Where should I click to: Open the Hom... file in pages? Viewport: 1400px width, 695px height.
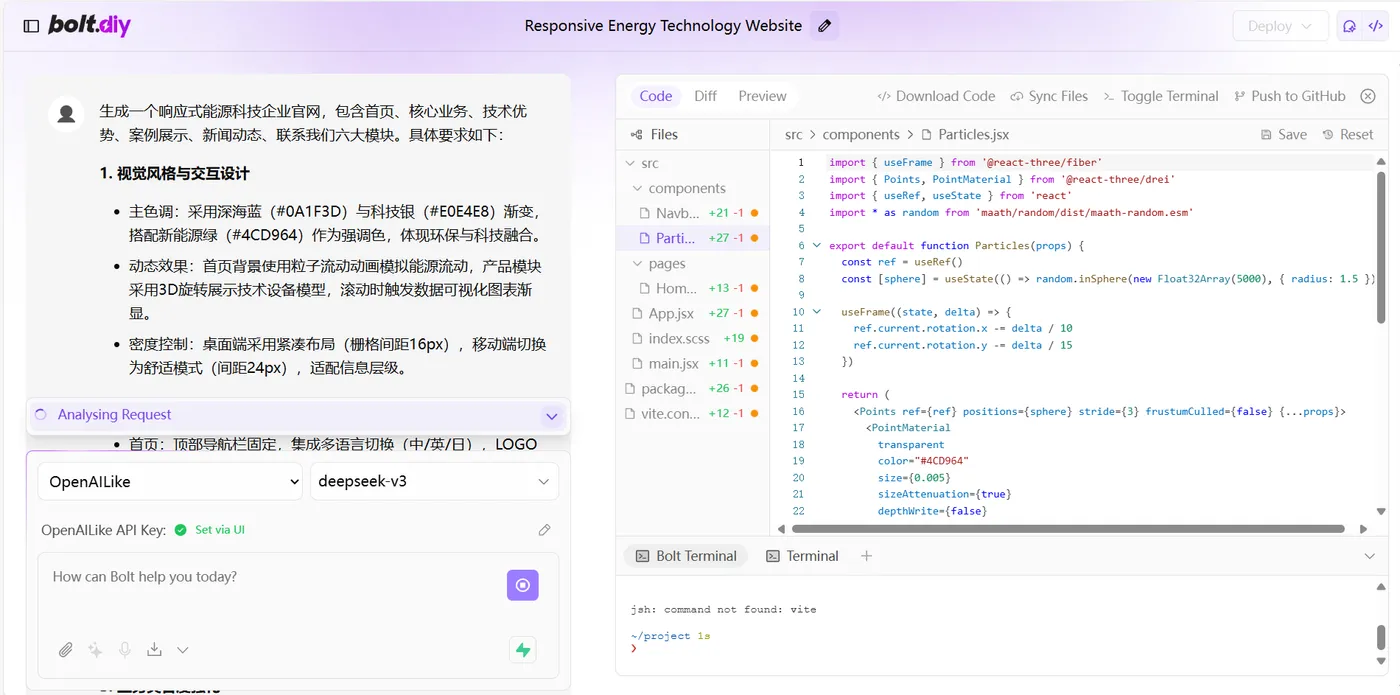pos(694,288)
